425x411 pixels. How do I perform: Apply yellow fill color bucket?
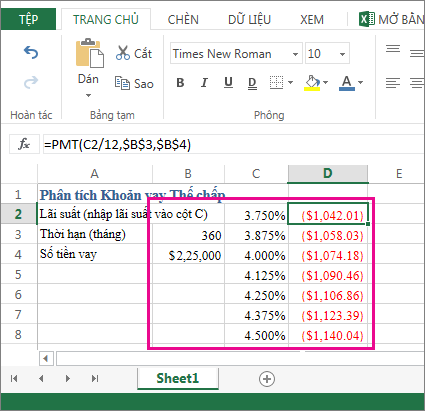click(x=312, y=83)
